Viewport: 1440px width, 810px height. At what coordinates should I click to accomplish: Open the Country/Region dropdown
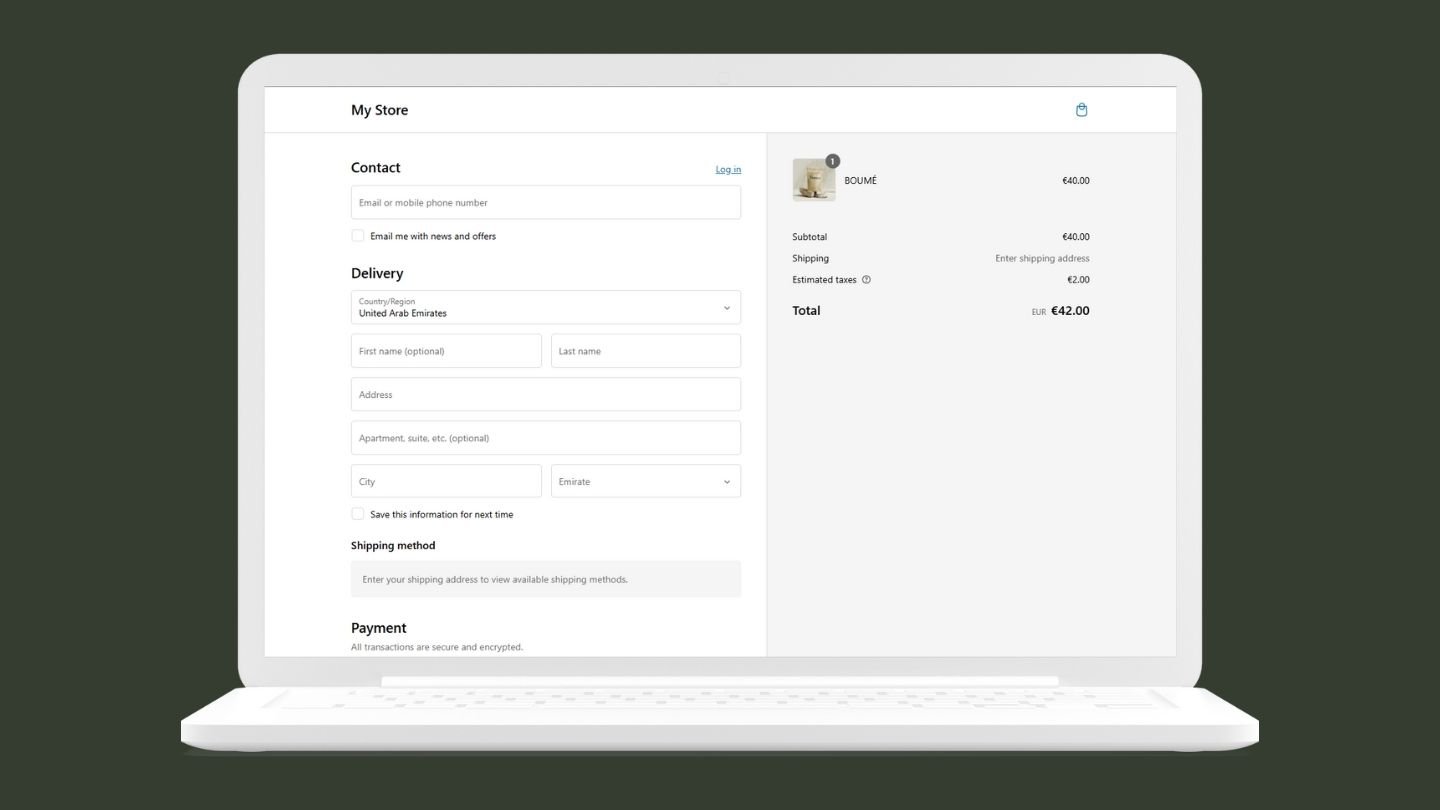pyautogui.click(x=545, y=308)
